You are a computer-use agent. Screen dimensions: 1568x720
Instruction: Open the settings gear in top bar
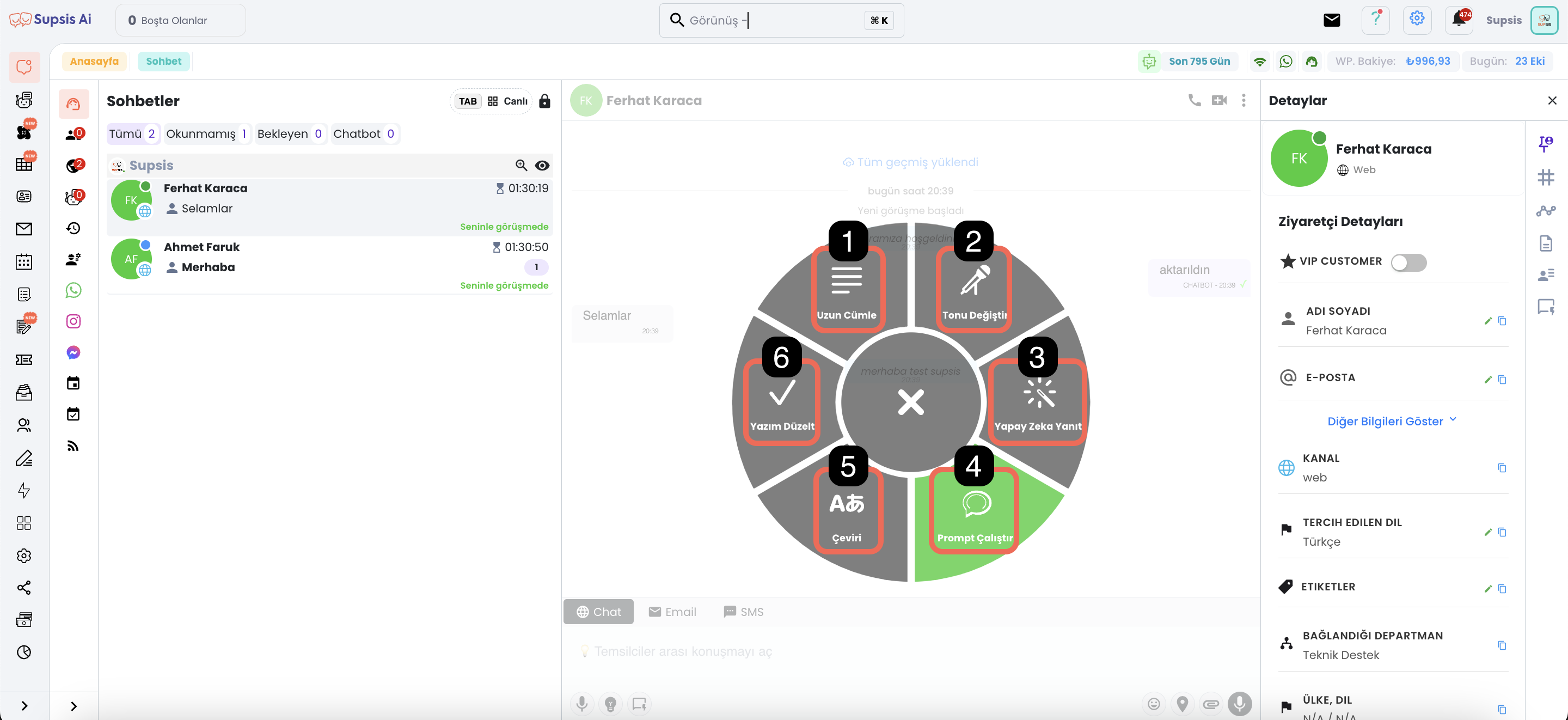[1417, 20]
